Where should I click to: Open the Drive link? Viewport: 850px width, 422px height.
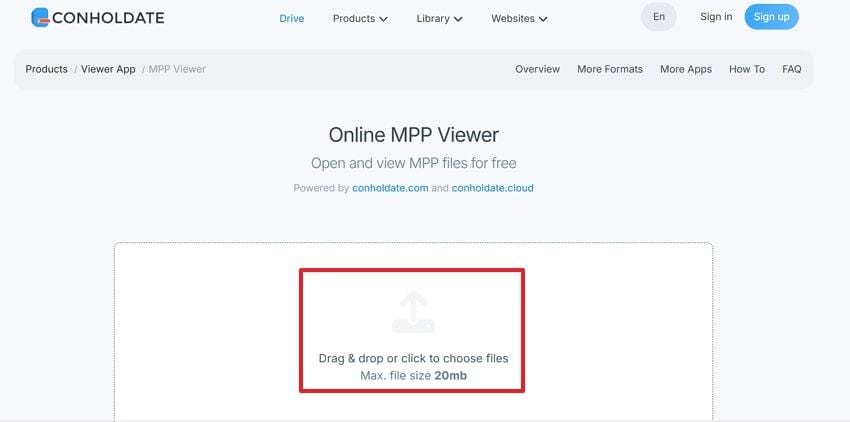pos(292,18)
